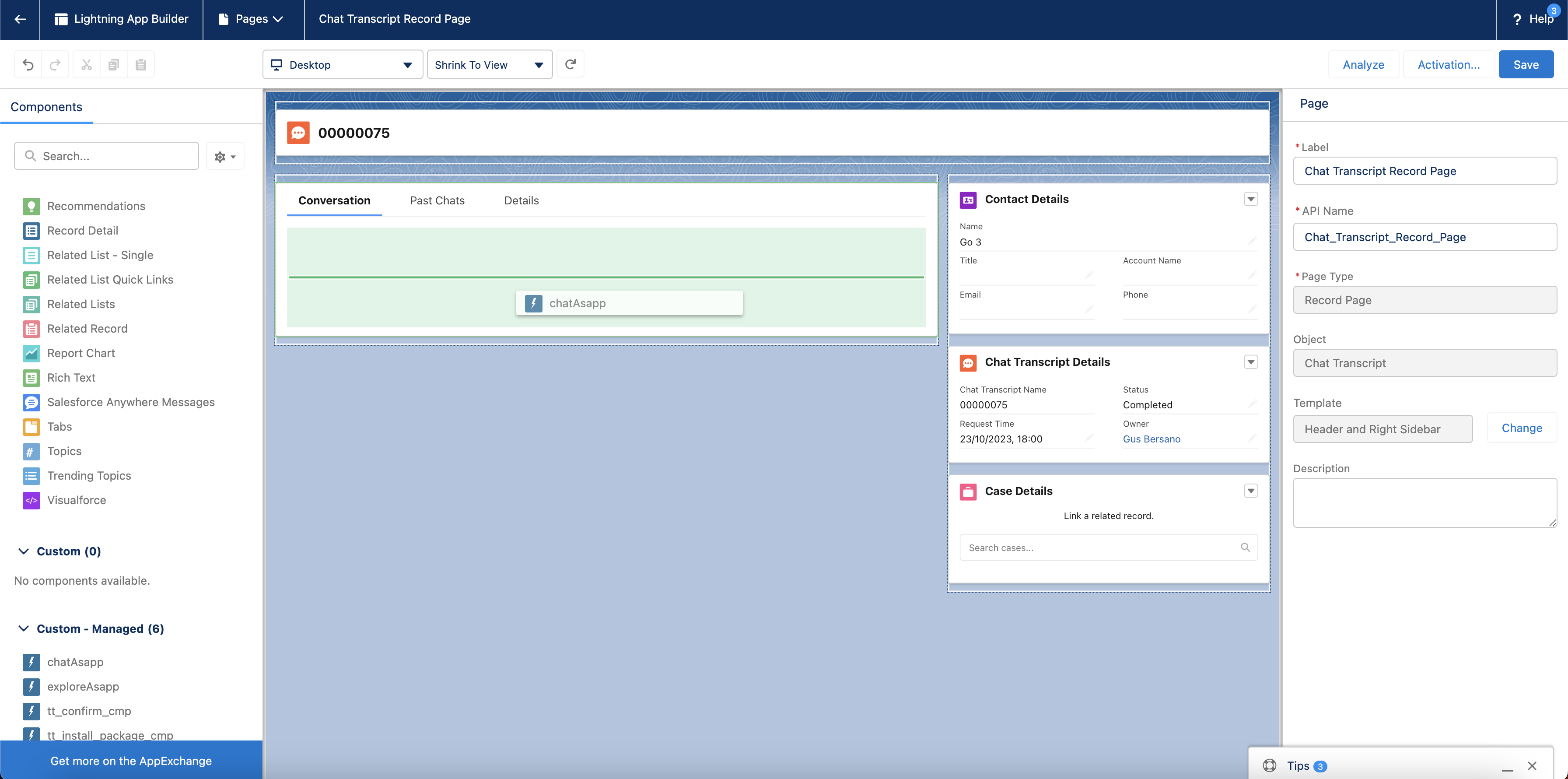Click the paste clipboard icon
This screenshot has width=1568, height=779.
tap(140, 65)
